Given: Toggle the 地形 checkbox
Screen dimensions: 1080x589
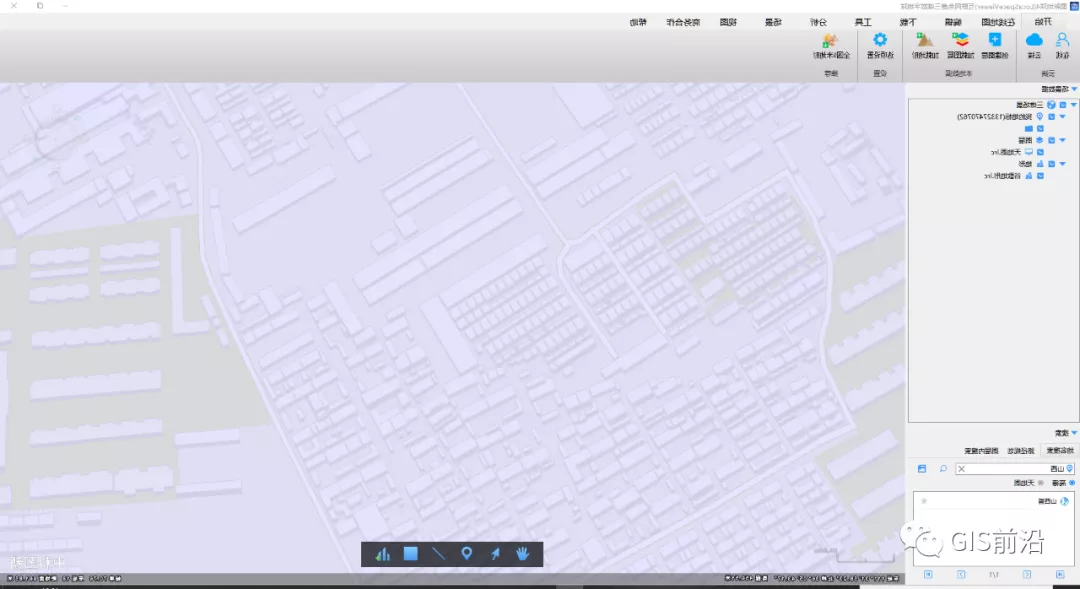Looking at the screenshot, I should coord(1051,163).
